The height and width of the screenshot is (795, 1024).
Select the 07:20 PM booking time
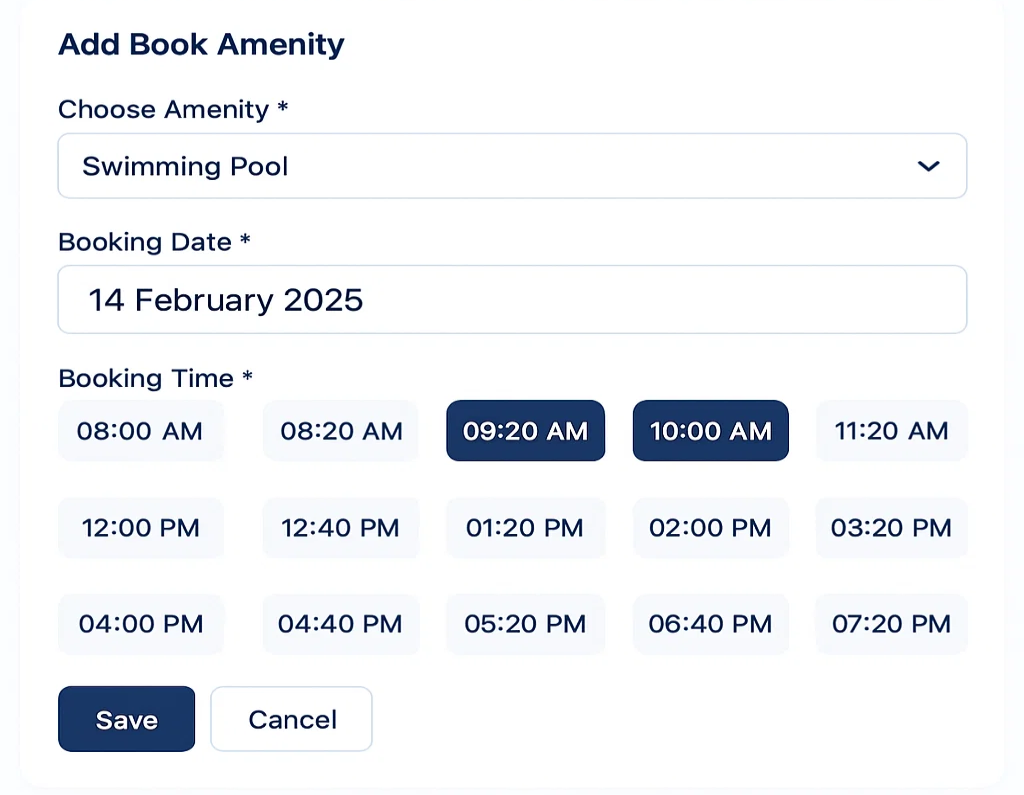(x=890, y=623)
